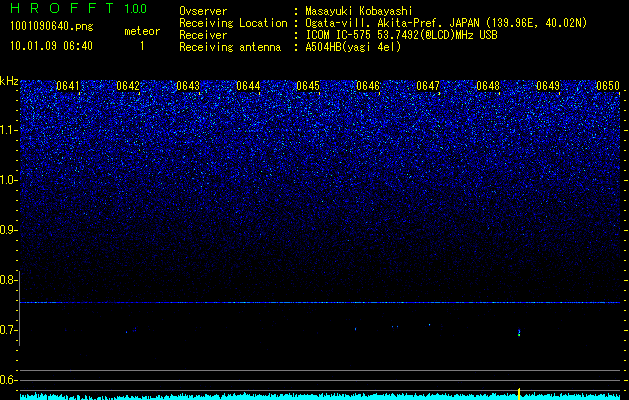The image size is (629, 400).
Task: Click the 1.0 frequency axis label
Action: click(8, 180)
